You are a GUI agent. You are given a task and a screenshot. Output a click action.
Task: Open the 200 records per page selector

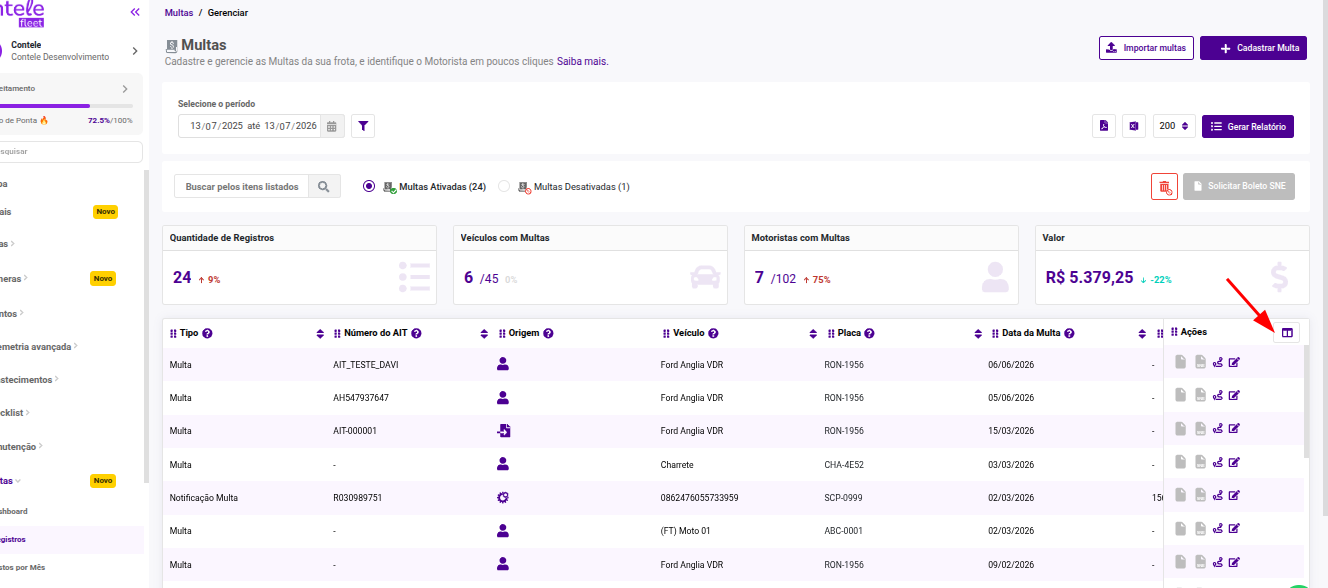click(x=1174, y=126)
